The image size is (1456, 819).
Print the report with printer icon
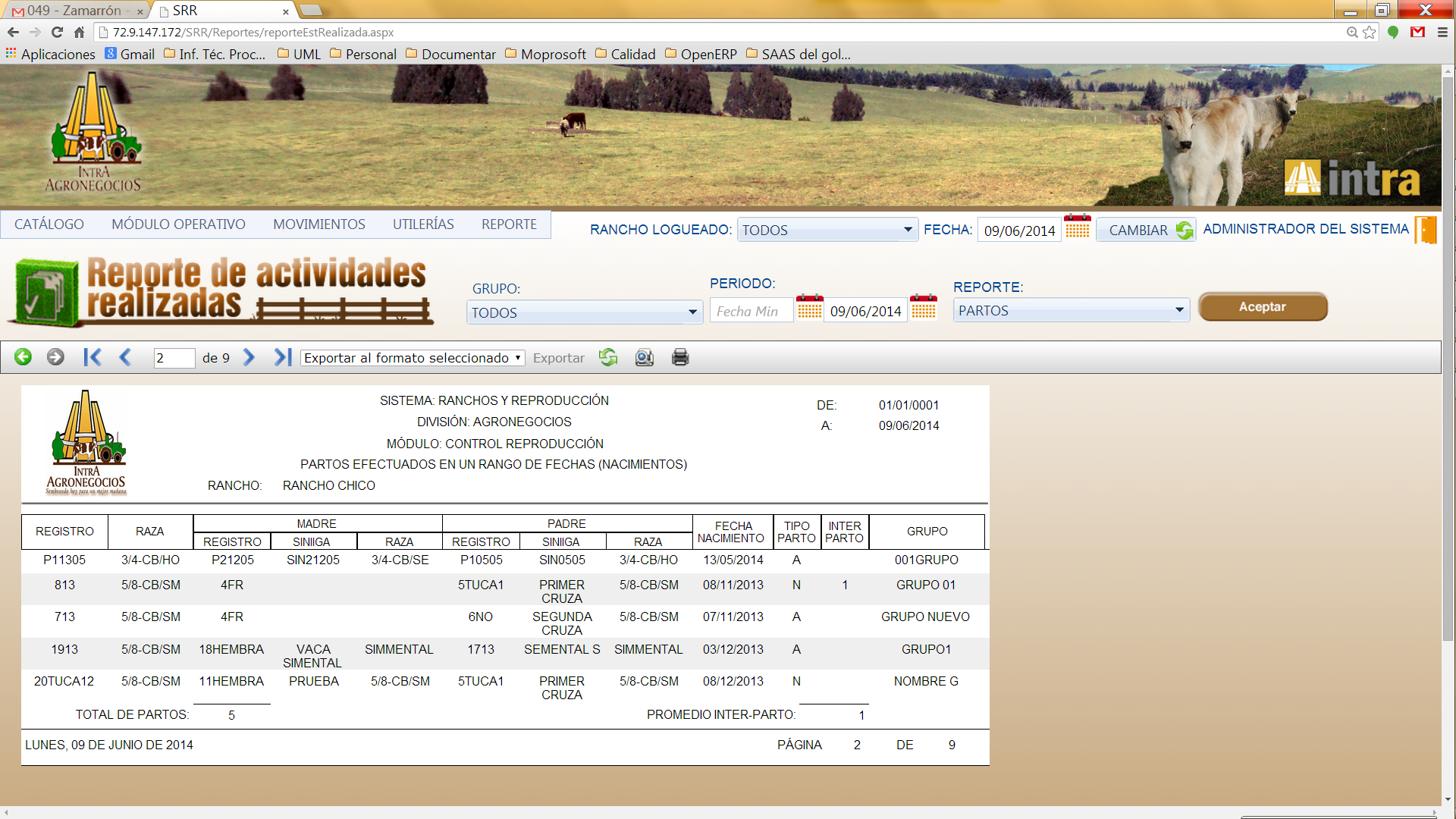click(680, 357)
